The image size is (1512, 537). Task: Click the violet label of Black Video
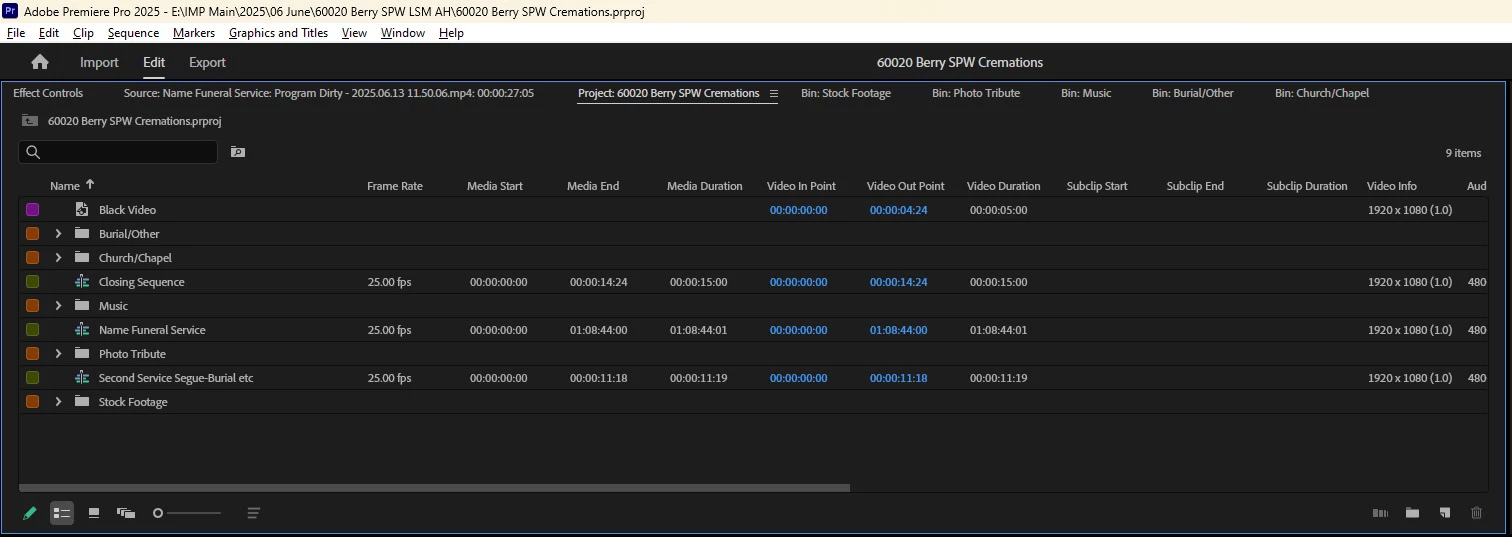(32, 210)
